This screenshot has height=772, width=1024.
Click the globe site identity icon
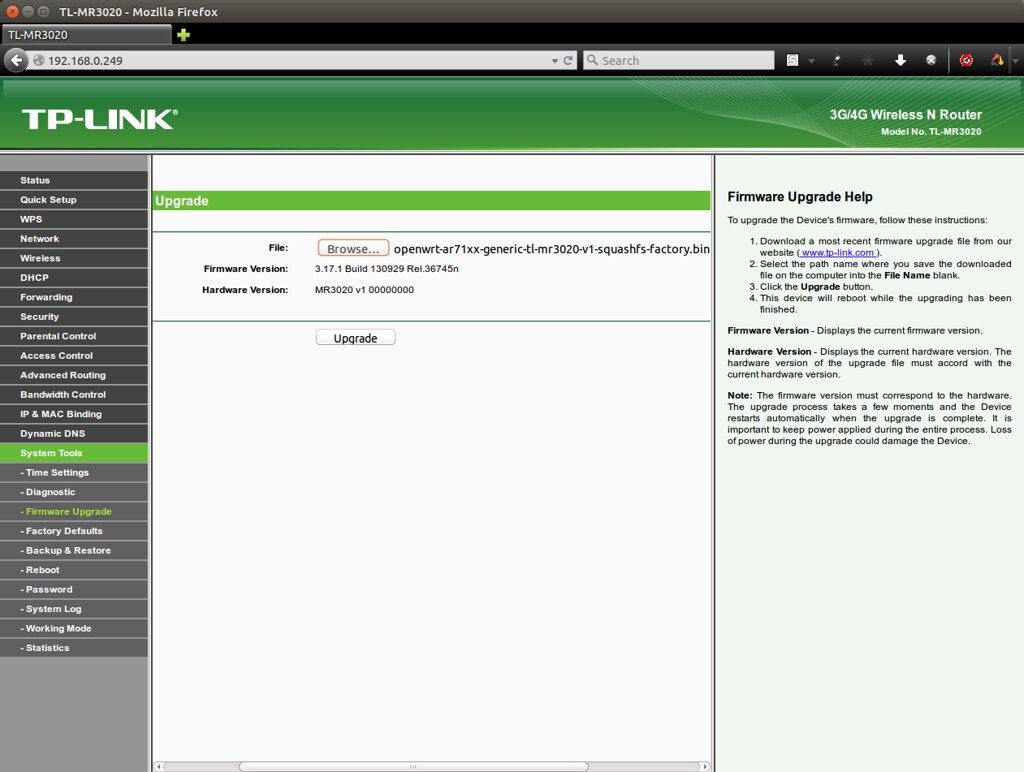(x=39, y=61)
